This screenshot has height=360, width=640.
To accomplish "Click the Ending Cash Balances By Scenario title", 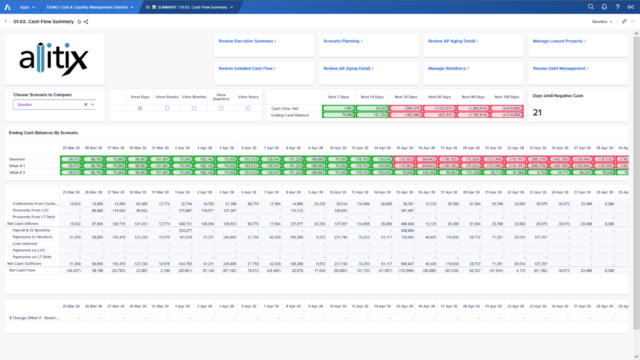I will coord(43,133).
